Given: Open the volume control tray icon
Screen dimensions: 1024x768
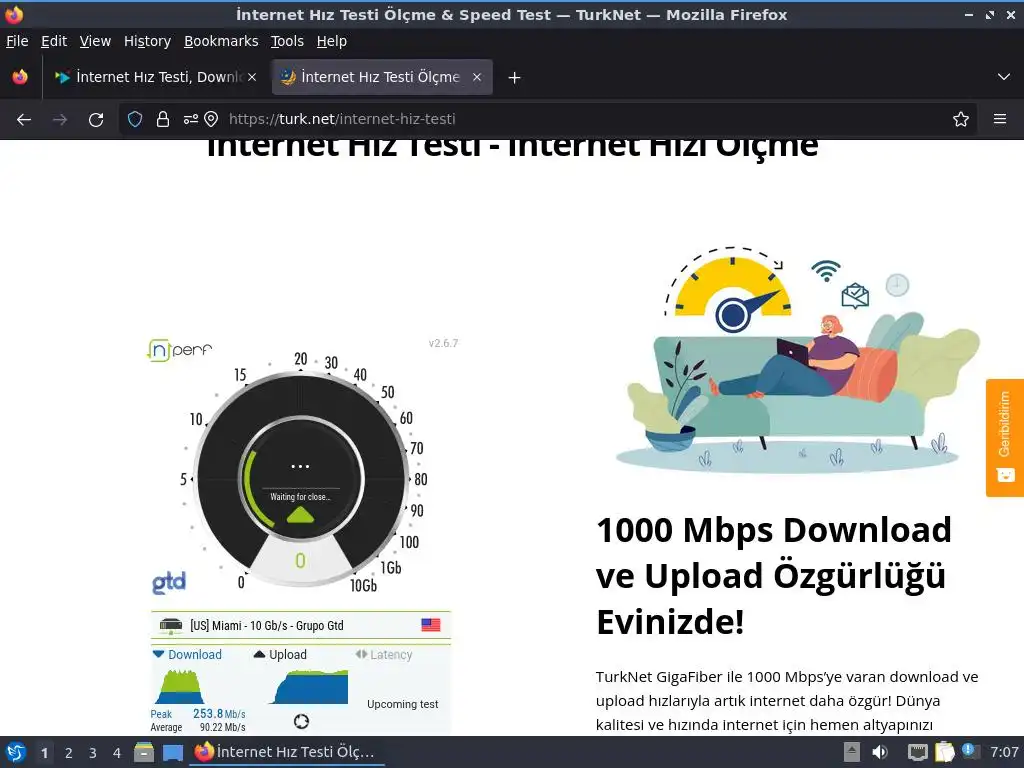Looking at the screenshot, I should pyautogui.click(x=880, y=752).
